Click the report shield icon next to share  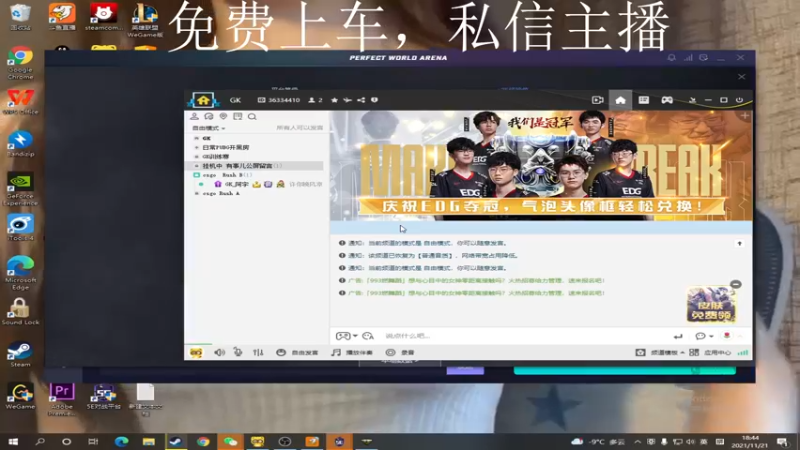click(x=374, y=100)
